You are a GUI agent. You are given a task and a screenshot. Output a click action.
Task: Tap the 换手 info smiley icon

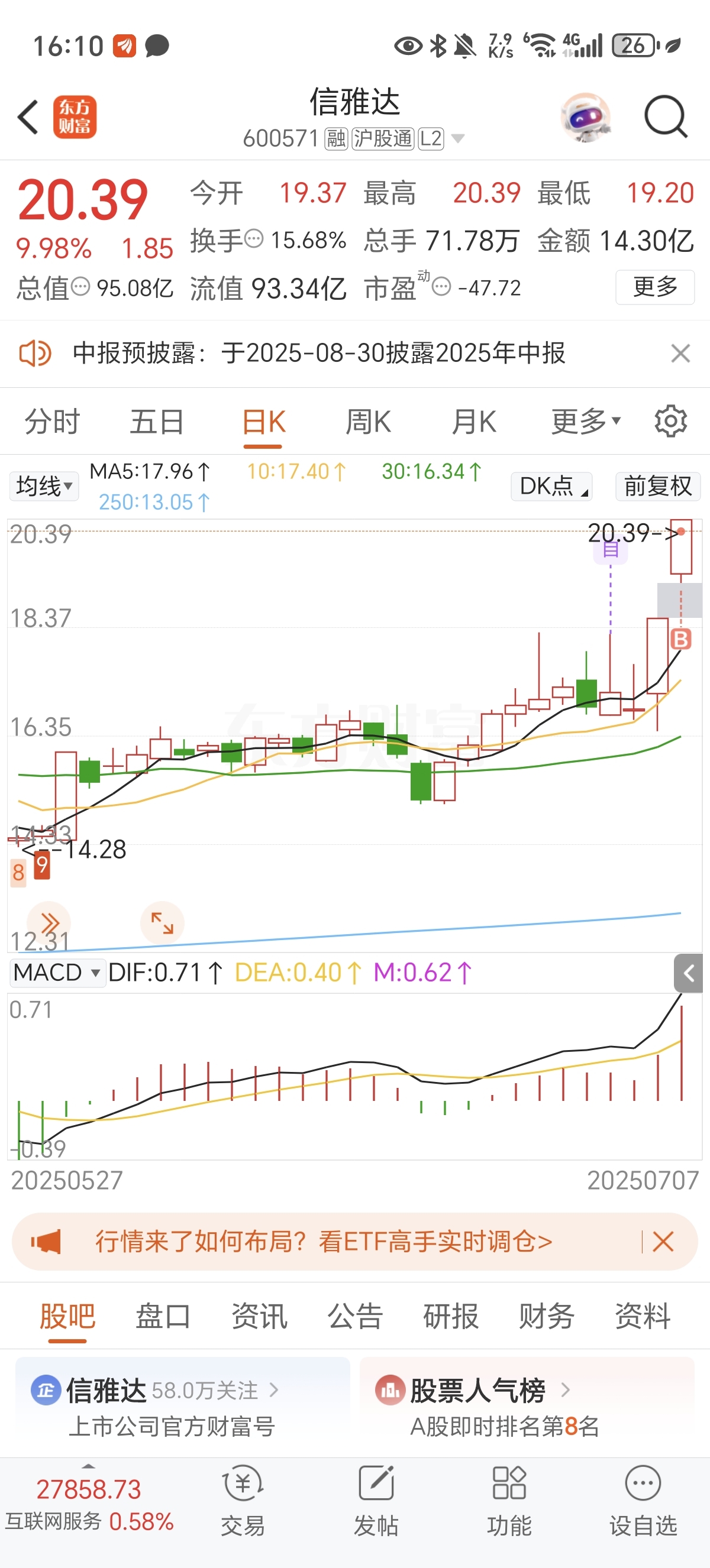point(254,238)
